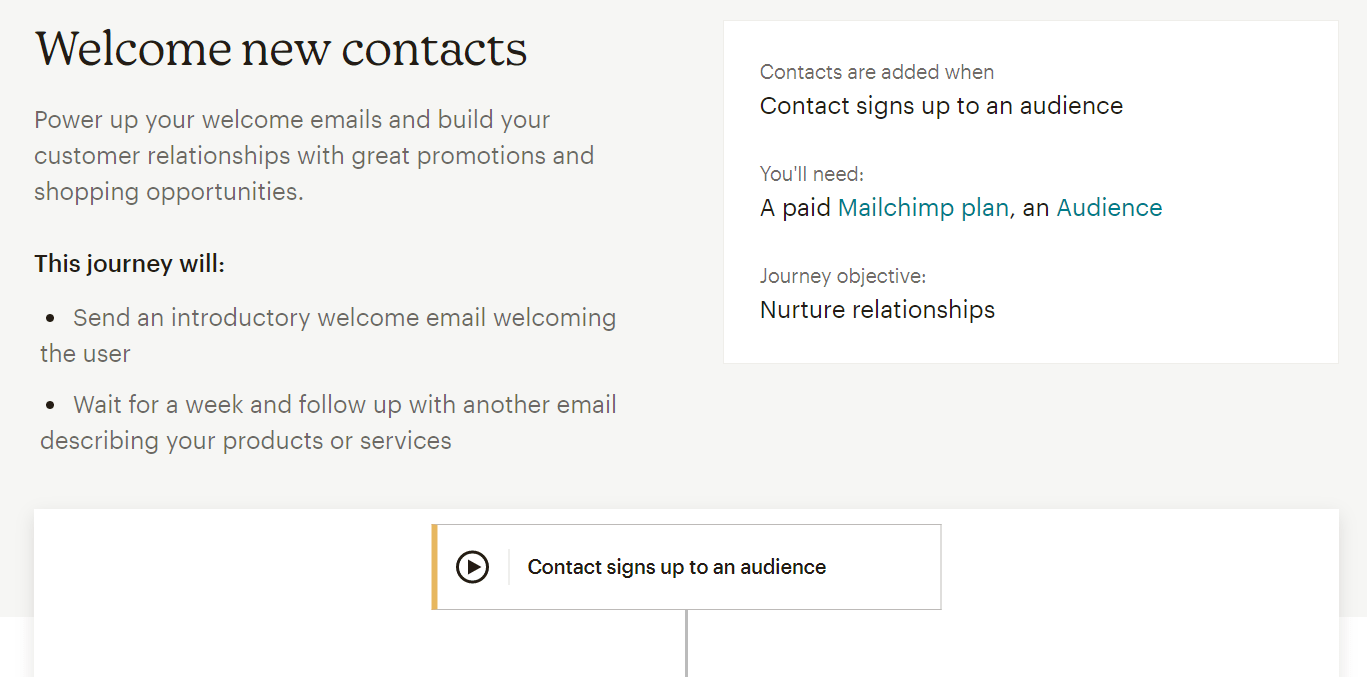Open the Audience link
The width and height of the screenshot is (1367, 677).
pyautogui.click(x=1109, y=208)
